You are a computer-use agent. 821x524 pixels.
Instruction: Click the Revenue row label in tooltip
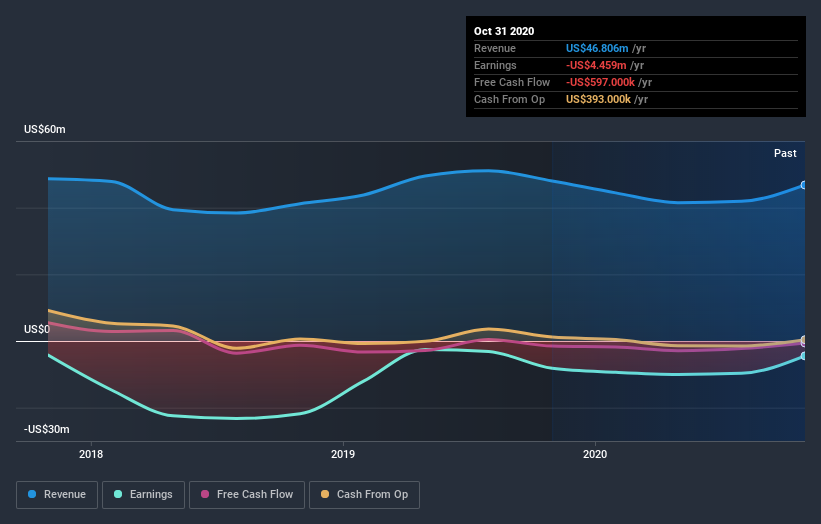pyautogui.click(x=495, y=48)
